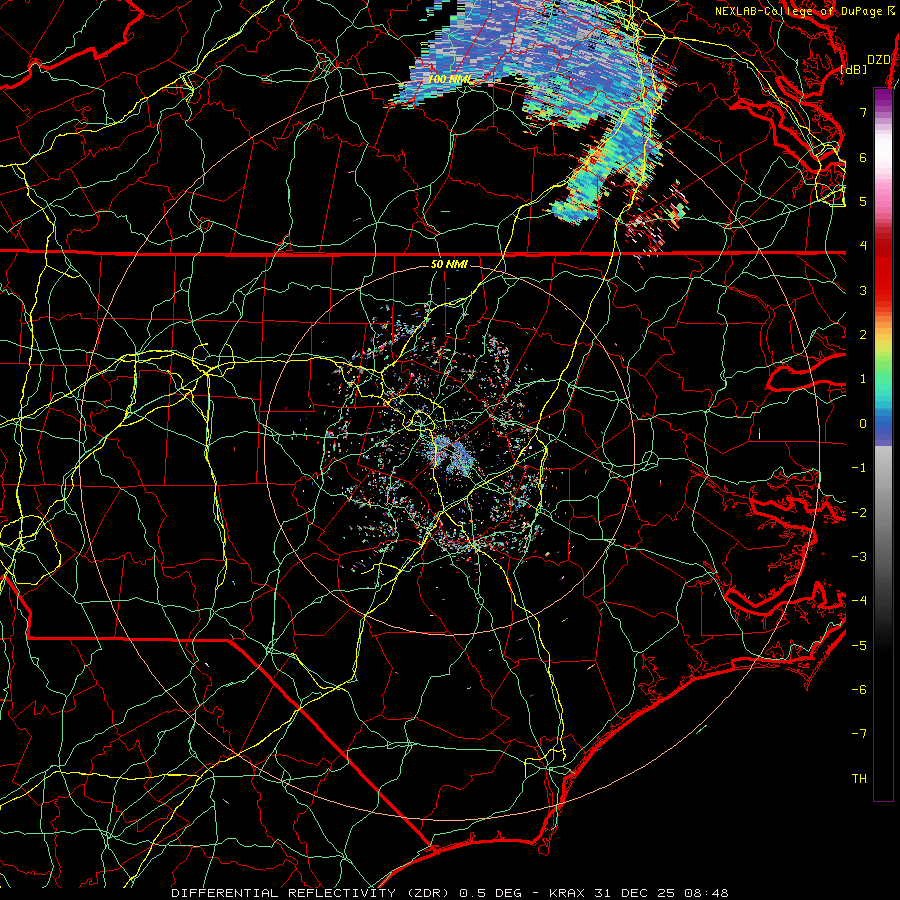Click the 100 NMI range ring label
The width and height of the screenshot is (900, 900).
[x=448, y=79]
